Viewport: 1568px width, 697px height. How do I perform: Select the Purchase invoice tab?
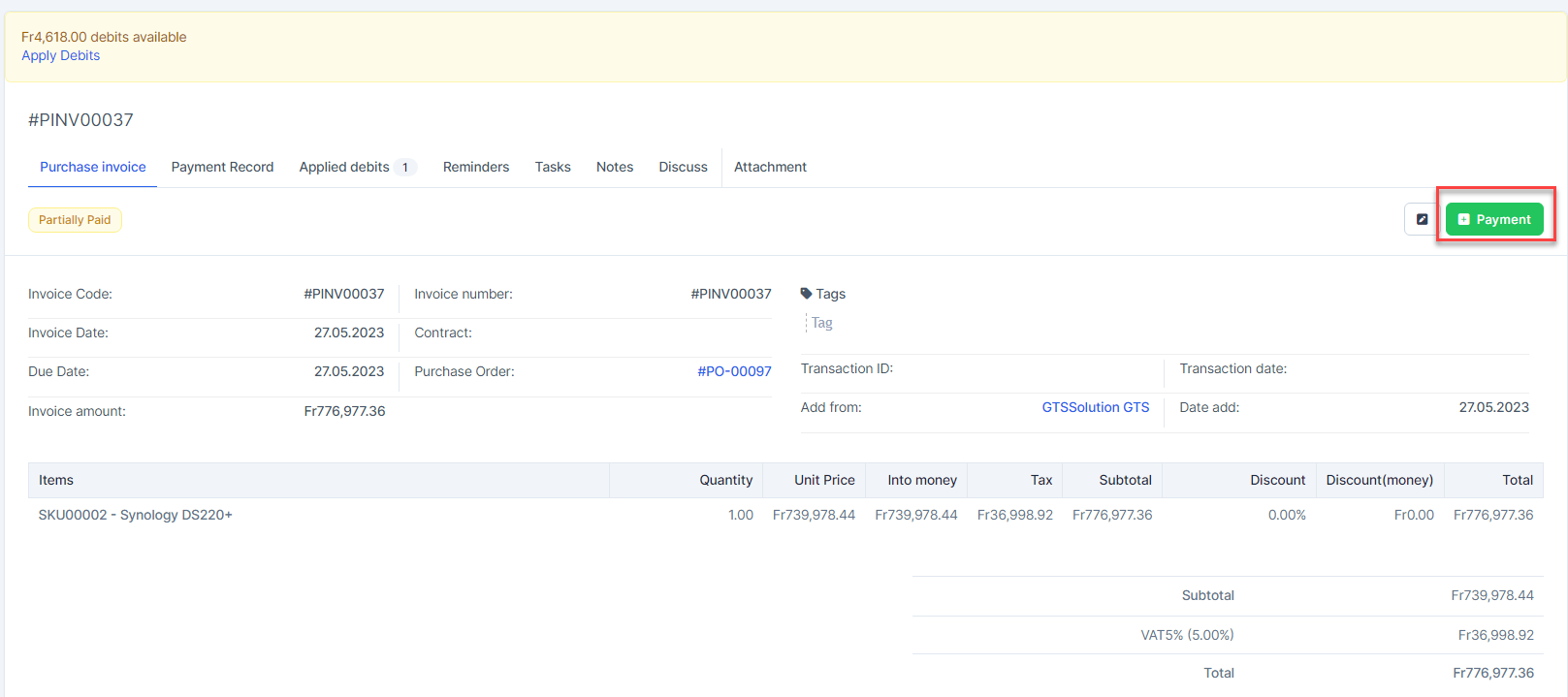[92, 167]
